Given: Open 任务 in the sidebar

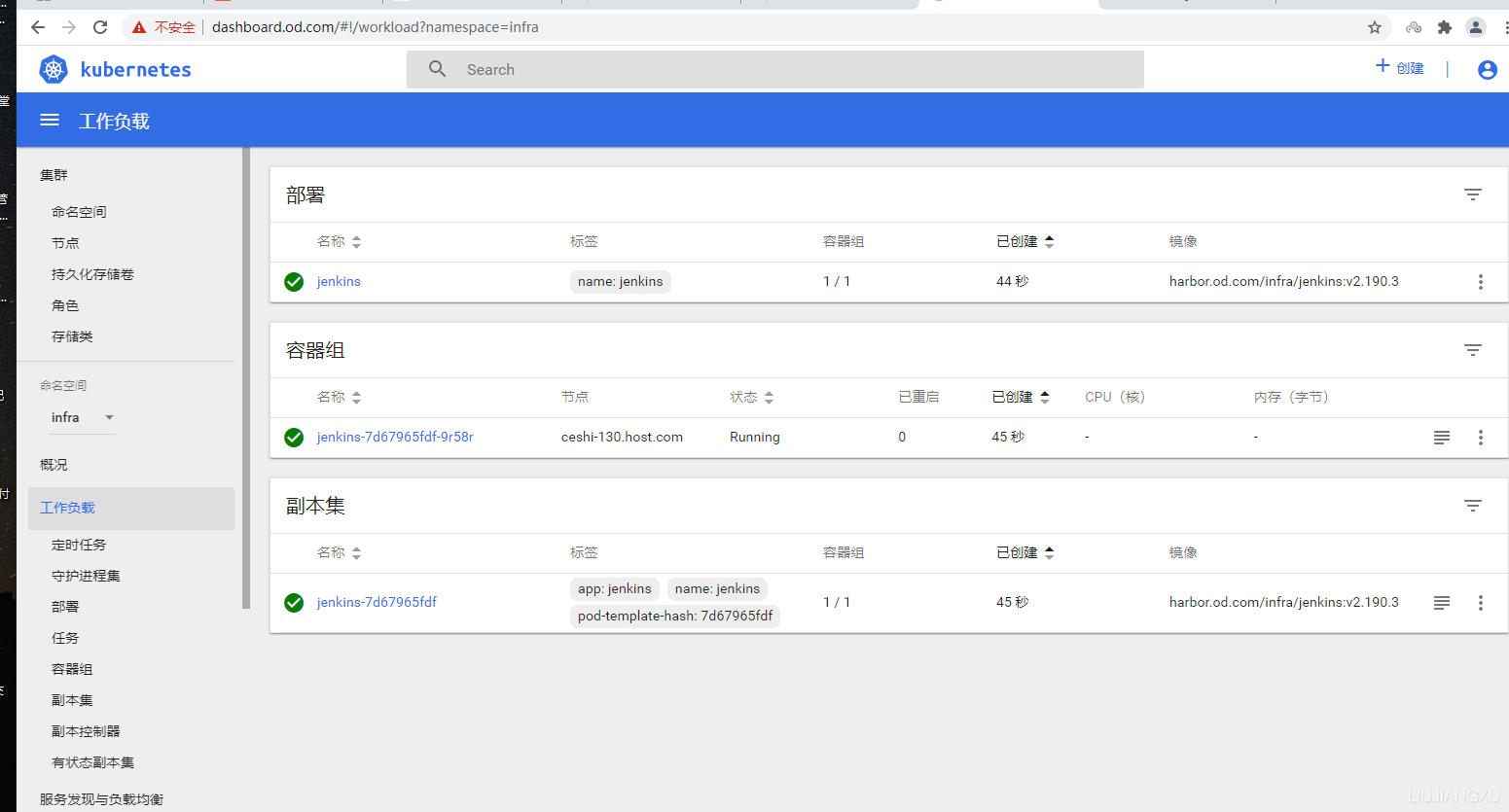Looking at the screenshot, I should click(65, 638).
